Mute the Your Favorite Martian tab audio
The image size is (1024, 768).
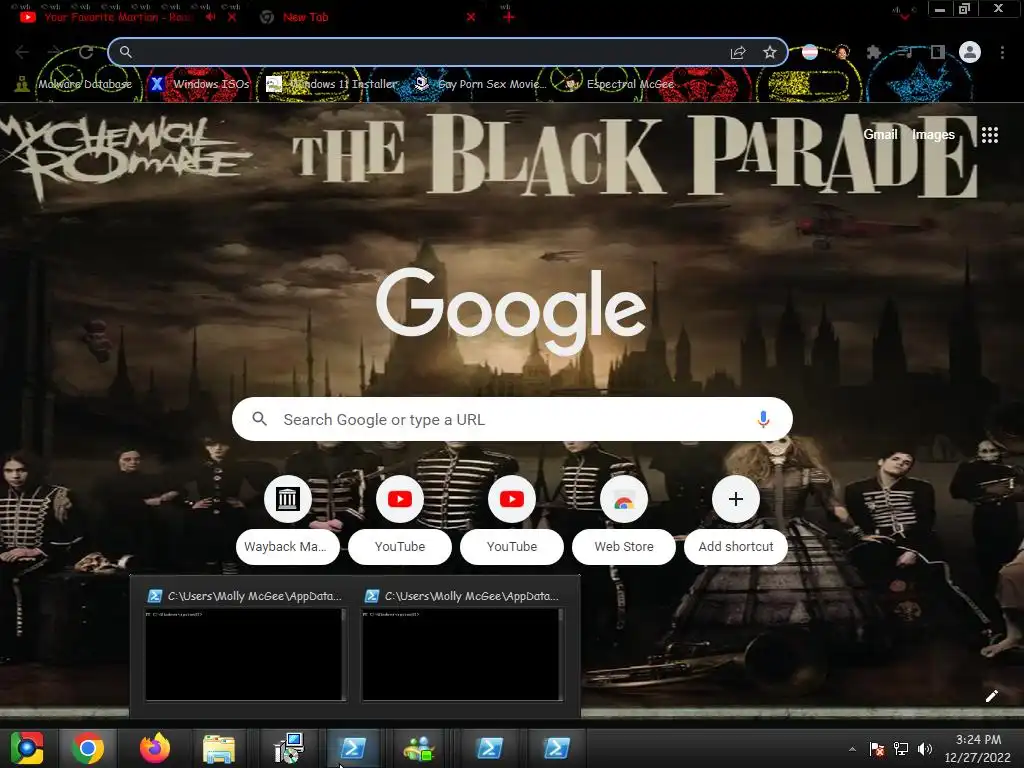pyautogui.click(x=210, y=17)
